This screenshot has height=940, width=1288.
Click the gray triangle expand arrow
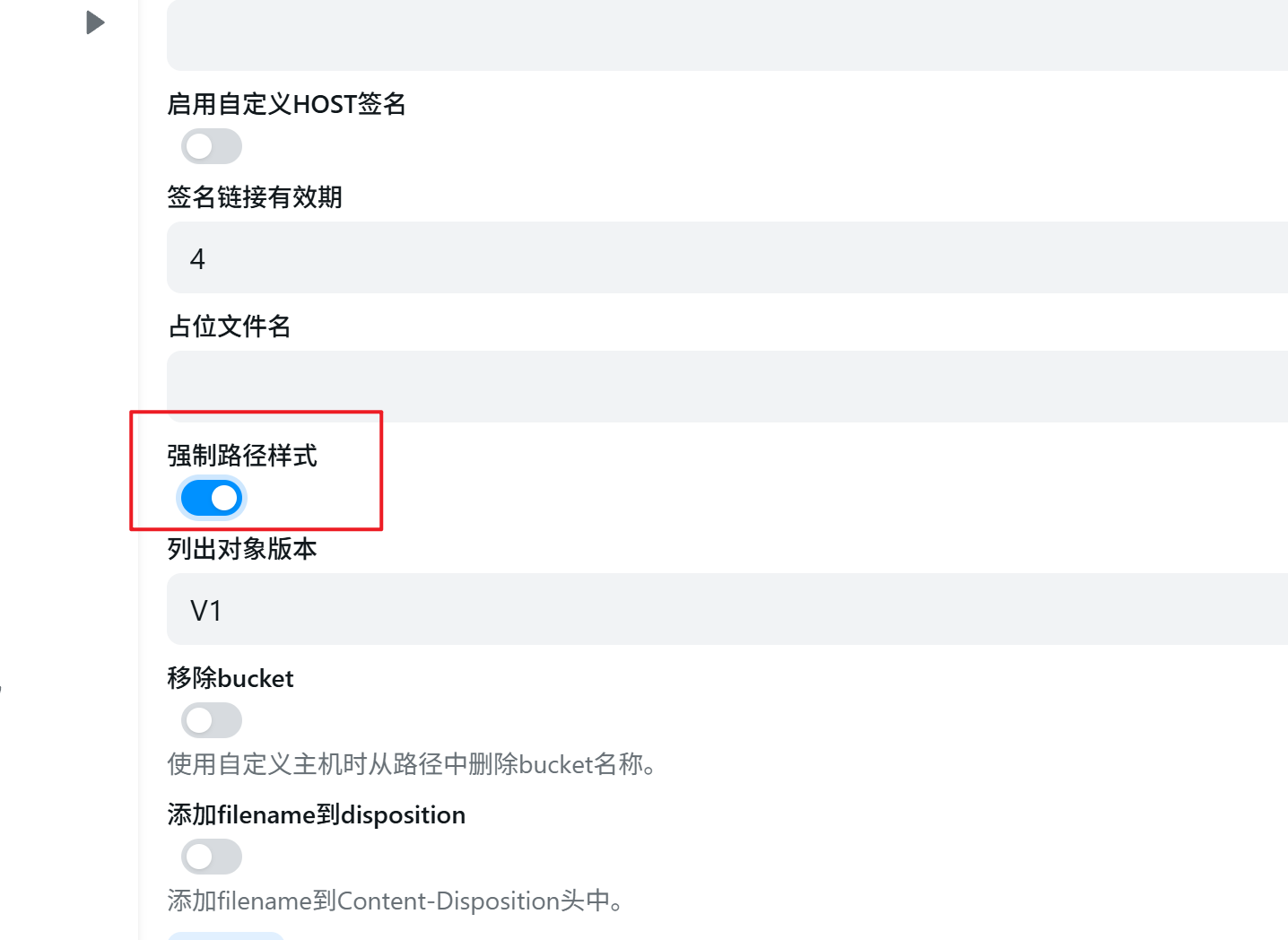(x=95, y=22)
